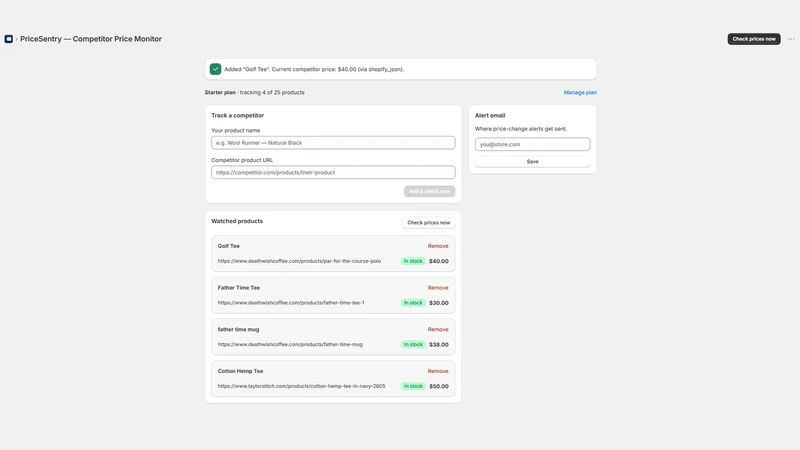This screenshot has height=450, width=800.
Task: Click the par-for-the-course-polo competitor URL
Action: point(299,261)
